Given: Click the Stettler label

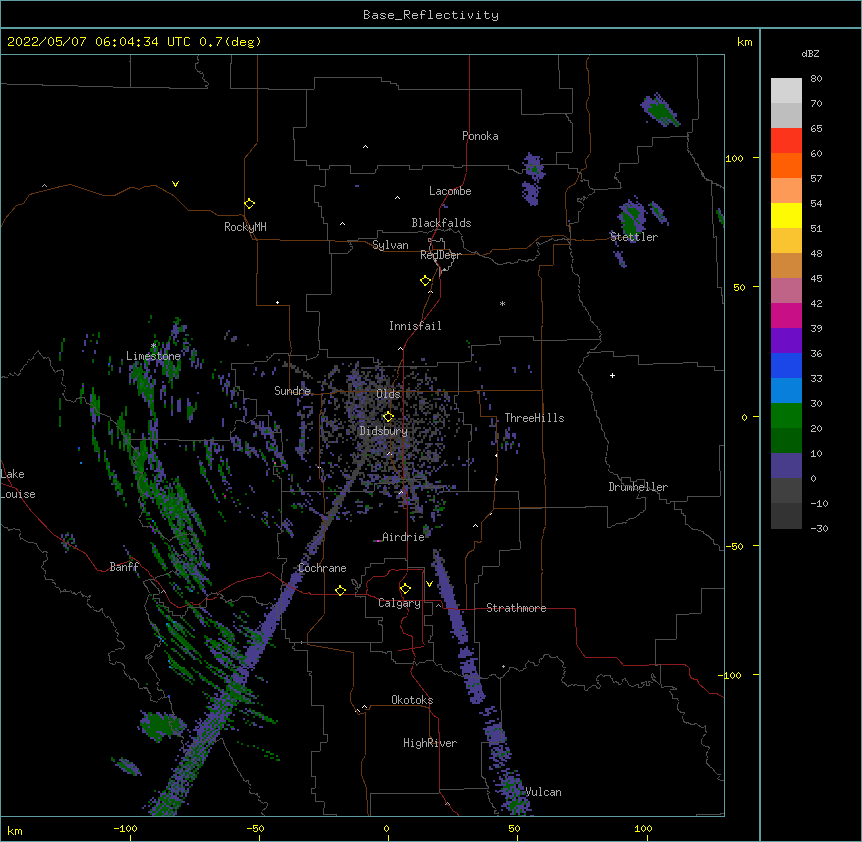Looking at the screenshot, I should pyautogui.click(x=634, y=237).
